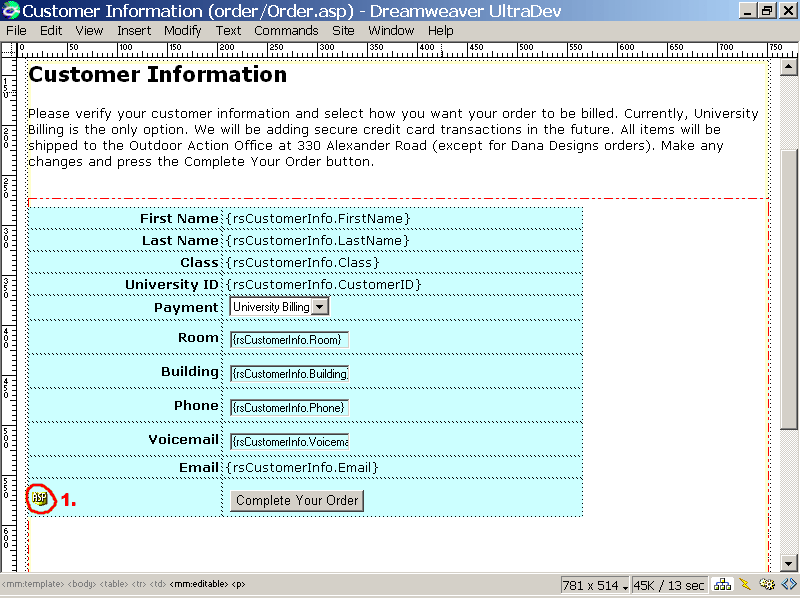Open the Insert menu

point(134,30)
